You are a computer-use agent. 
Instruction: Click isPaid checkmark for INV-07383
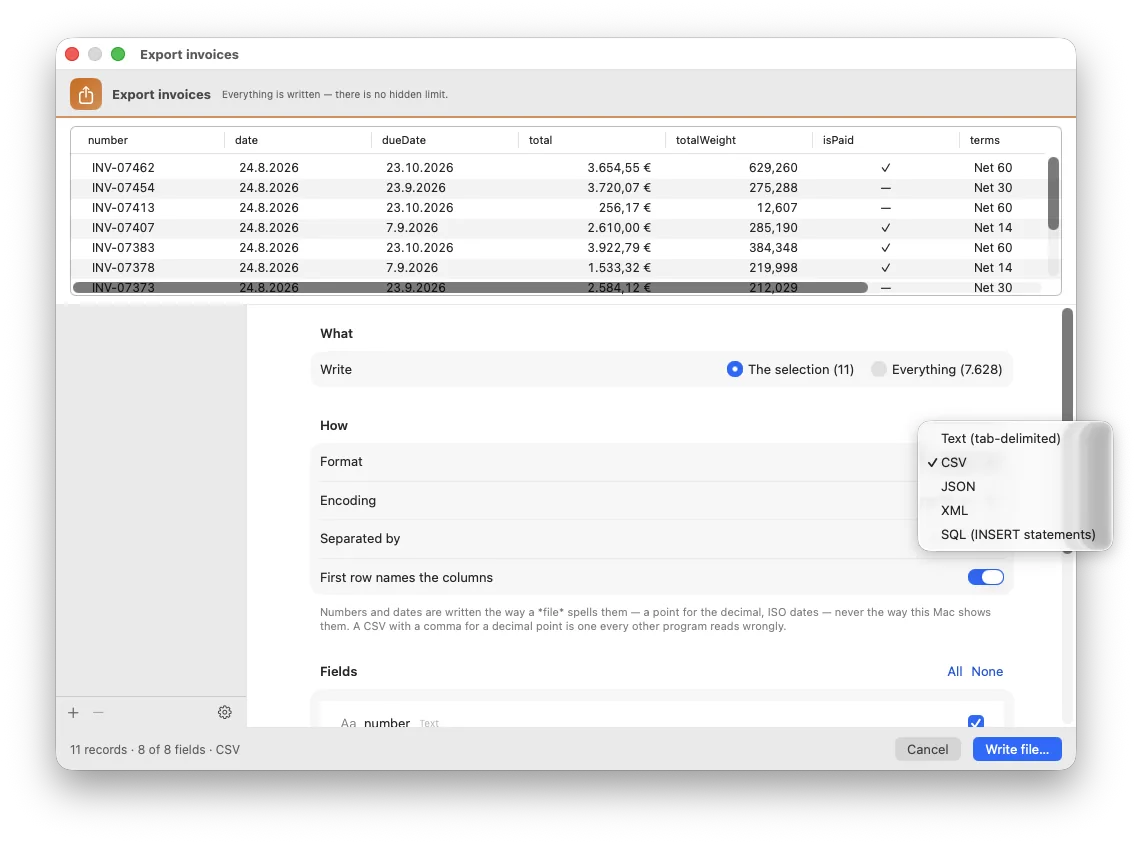[x=885, y=248]
